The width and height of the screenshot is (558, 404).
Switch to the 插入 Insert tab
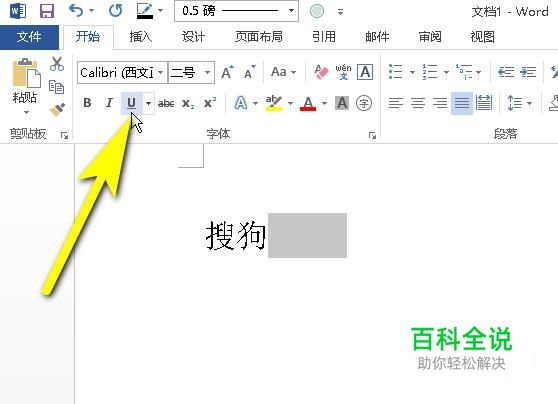141,37
